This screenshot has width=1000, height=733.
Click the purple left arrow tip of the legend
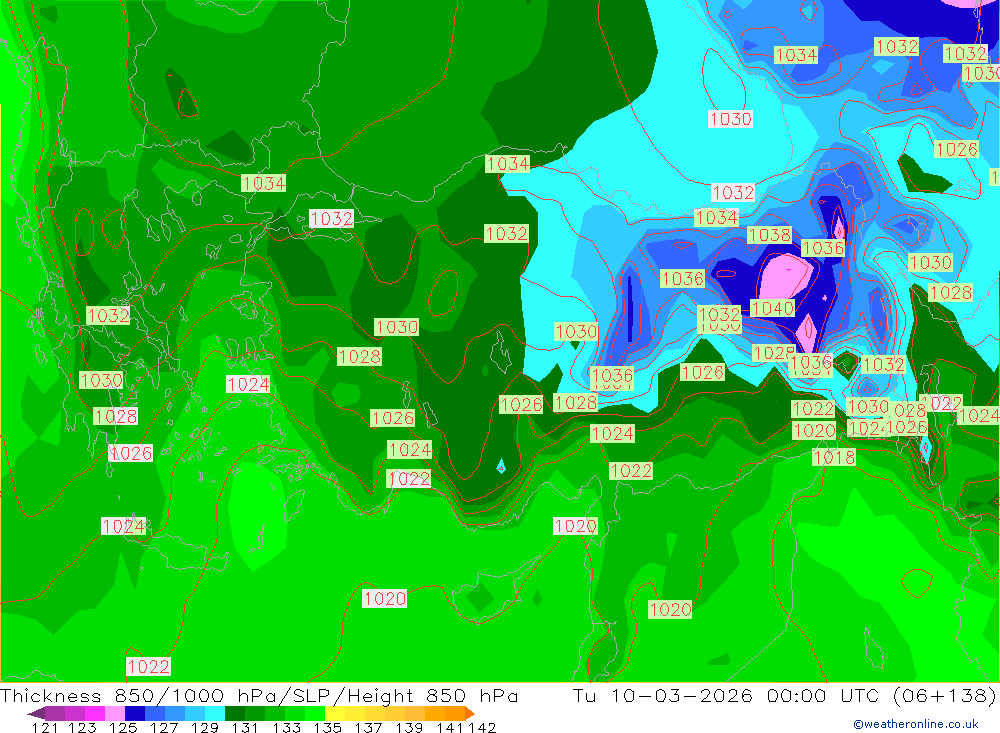pos(36,714)
